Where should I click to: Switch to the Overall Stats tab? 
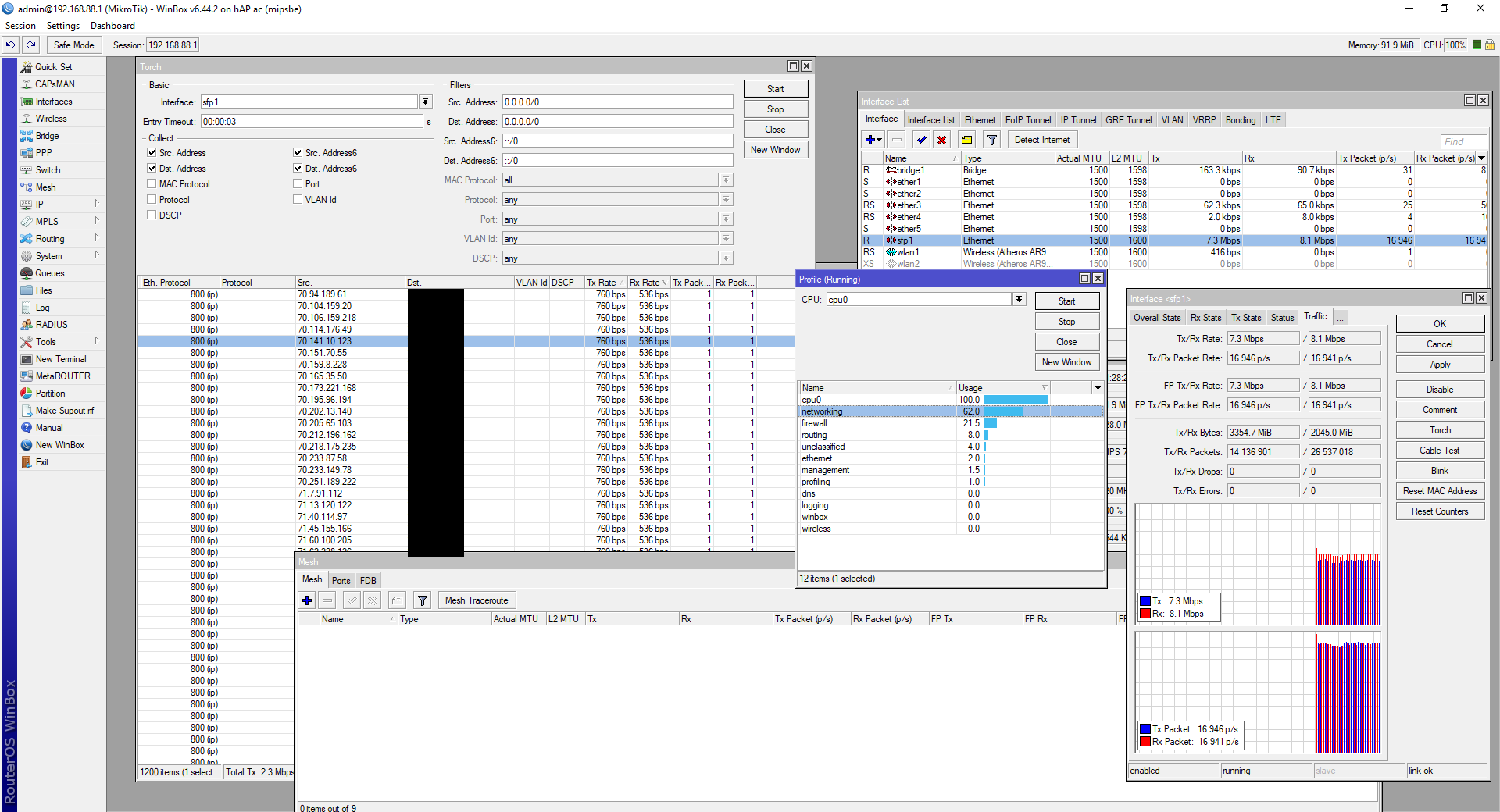tap(1157, 318)
